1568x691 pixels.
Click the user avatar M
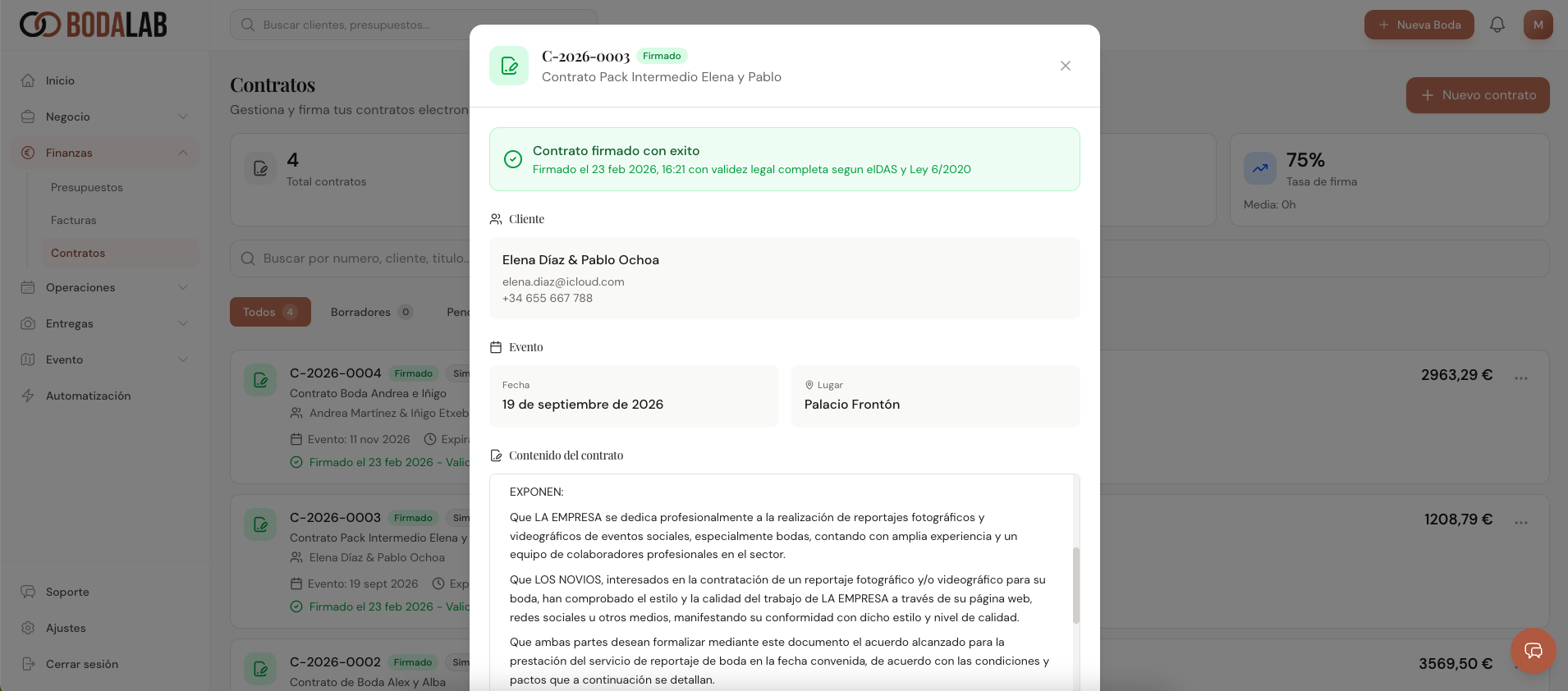[x=1538, y=25]
